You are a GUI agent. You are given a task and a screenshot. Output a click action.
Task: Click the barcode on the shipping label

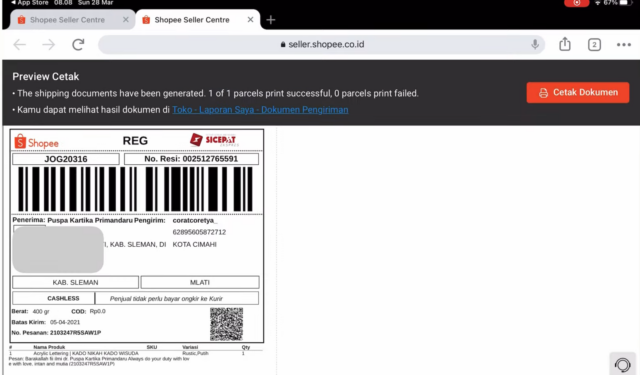(135, 189)
